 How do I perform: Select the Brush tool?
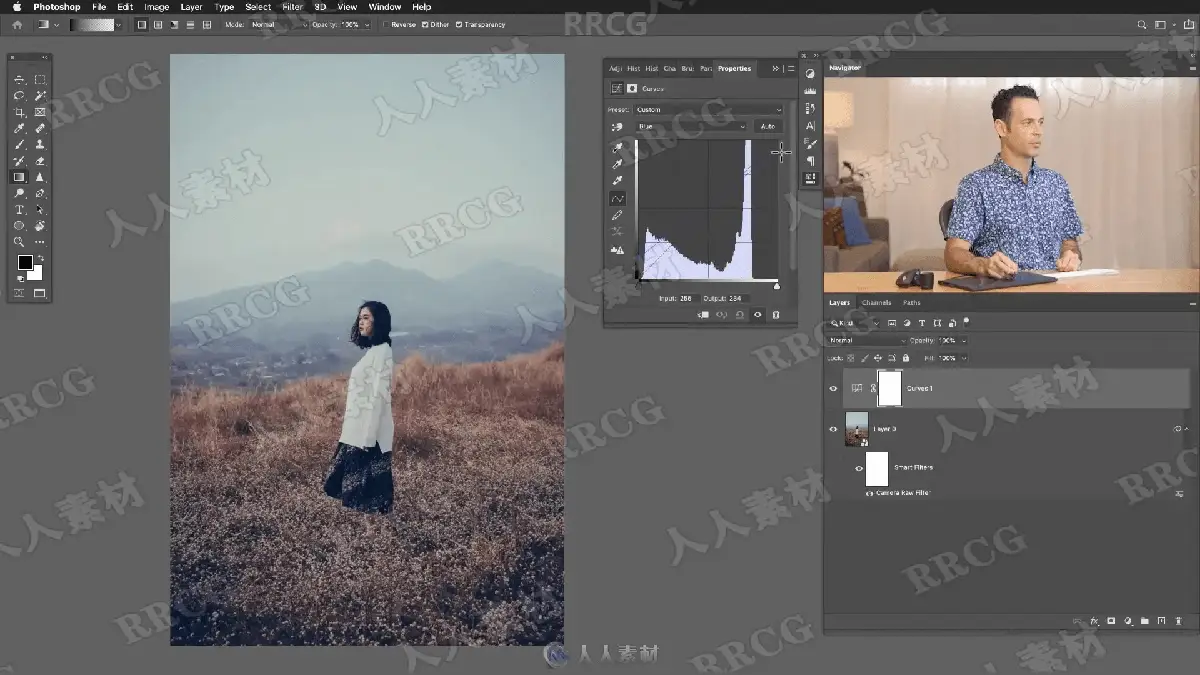[19, 144]
